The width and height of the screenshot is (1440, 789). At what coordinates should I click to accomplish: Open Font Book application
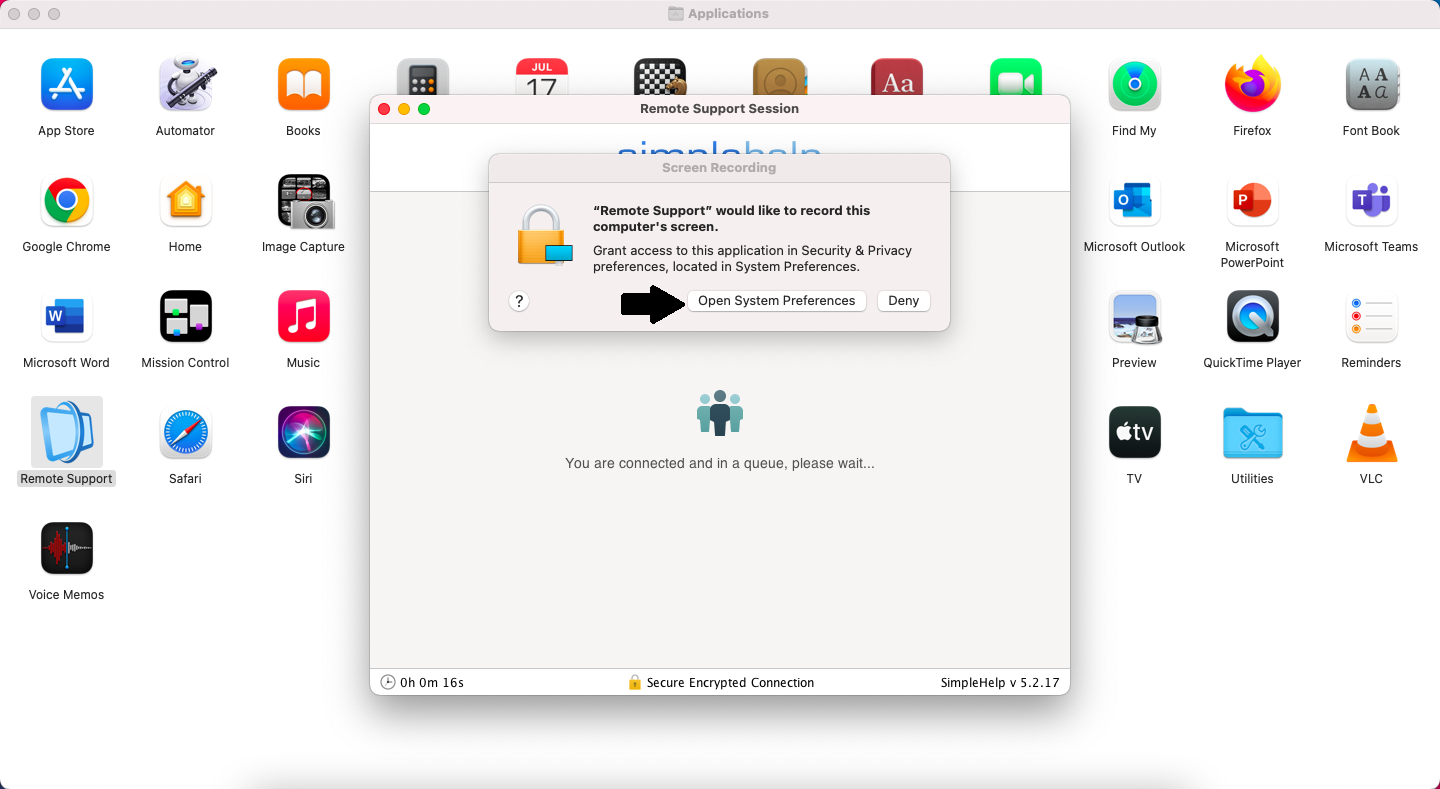pos(1371,85)
